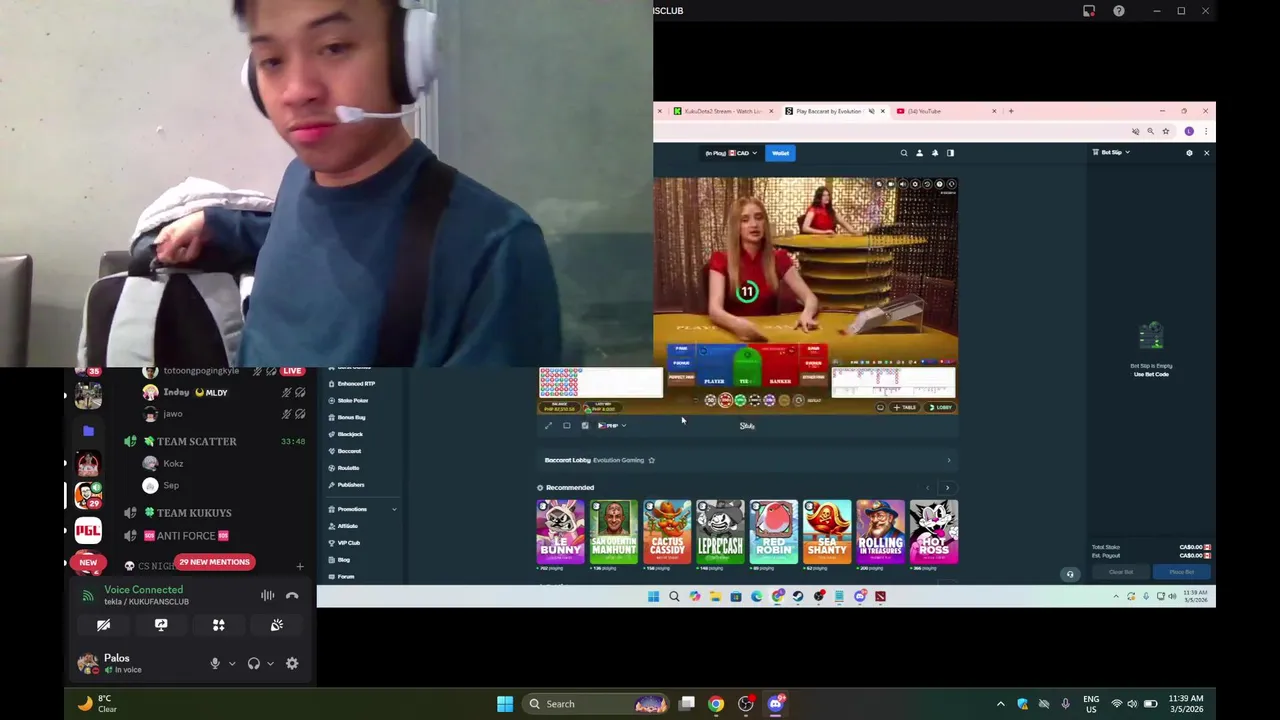1280x720 pixels.
Task: Enter fullscreen for the baccarat game
Action: tap(548, 426)
